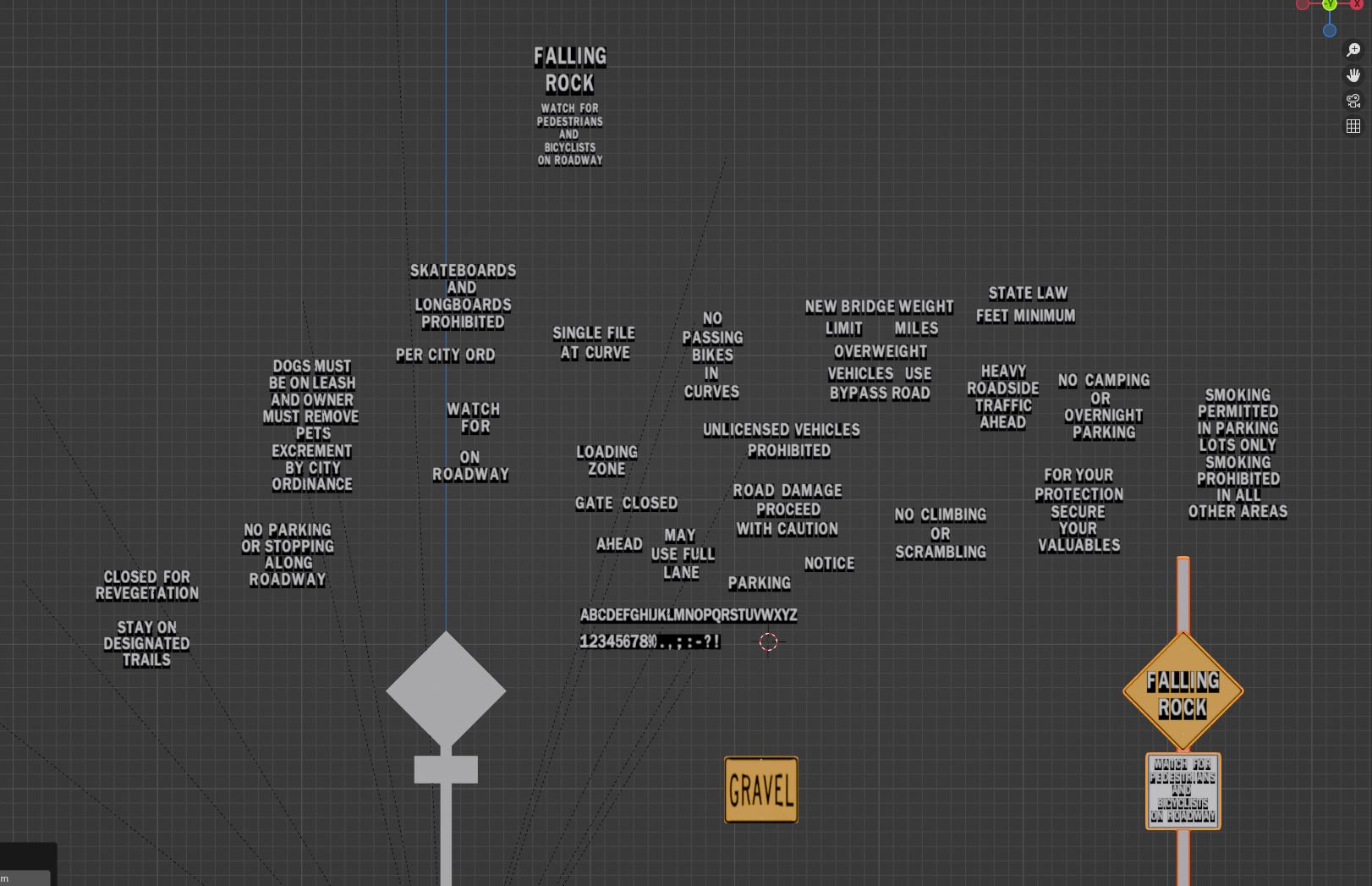Select the STAY ON DESIGNATED TRAILS text
This screenshot has height=886, width=1372.
(146, 643)
